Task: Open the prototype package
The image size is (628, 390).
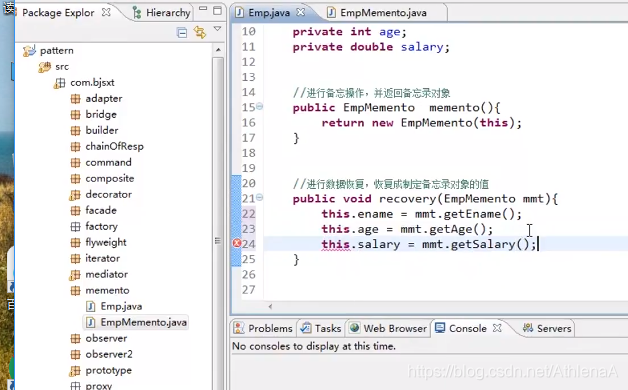Action: 109,371
